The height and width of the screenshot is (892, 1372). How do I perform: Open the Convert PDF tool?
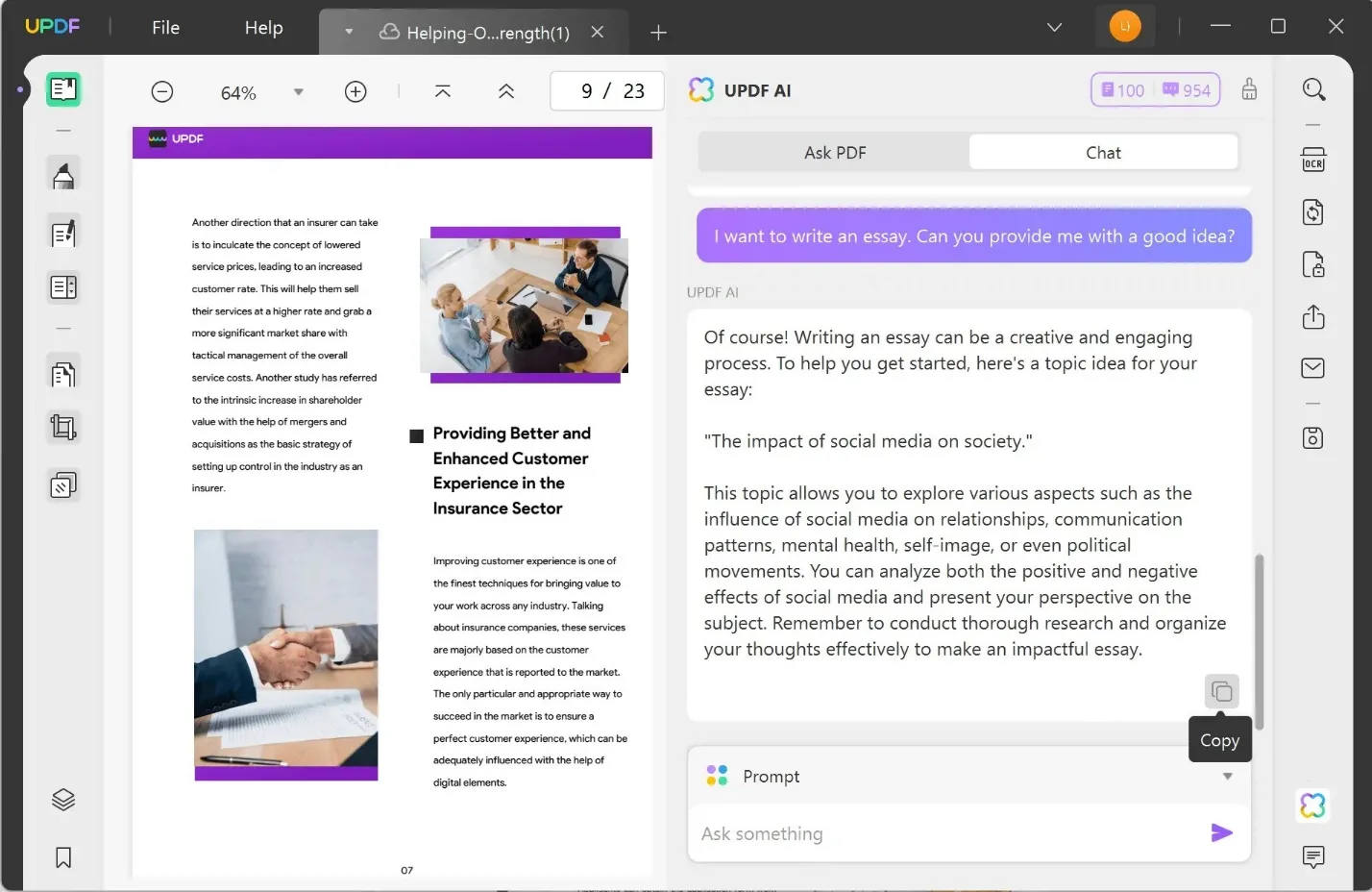point(1313,211)
